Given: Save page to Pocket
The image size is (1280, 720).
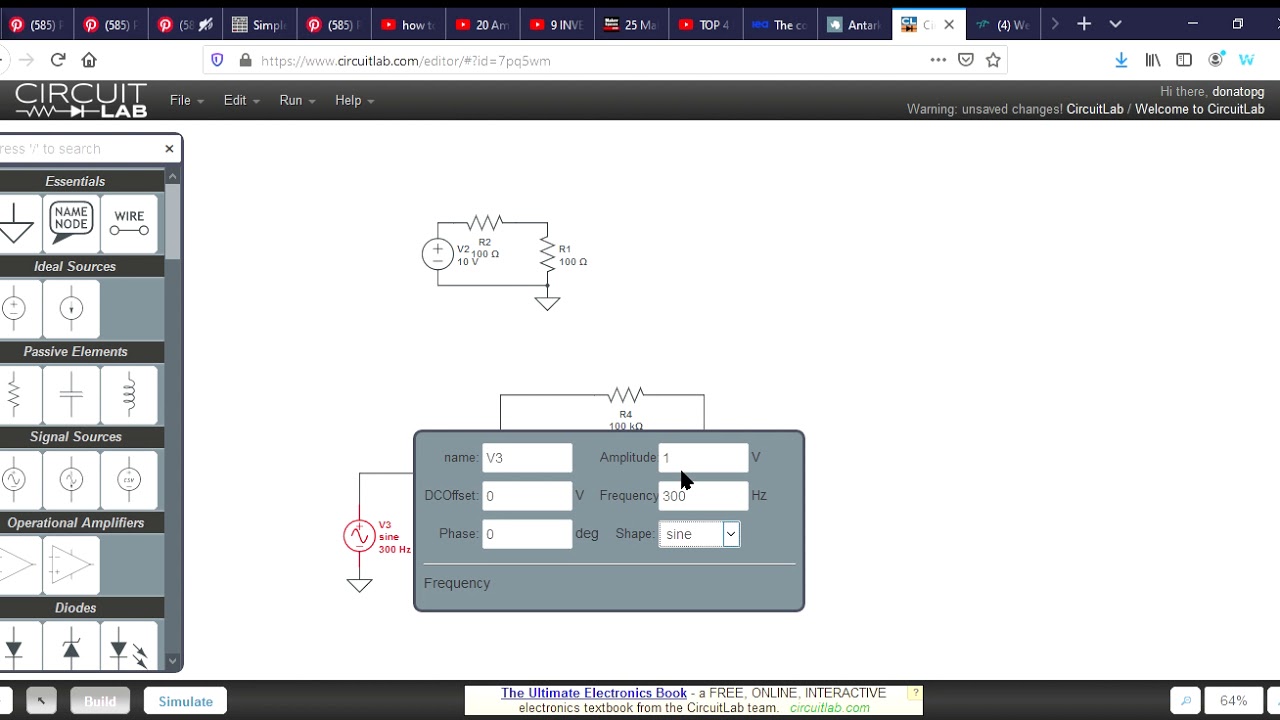Looking at the screenshot, I should click(966, 60).
